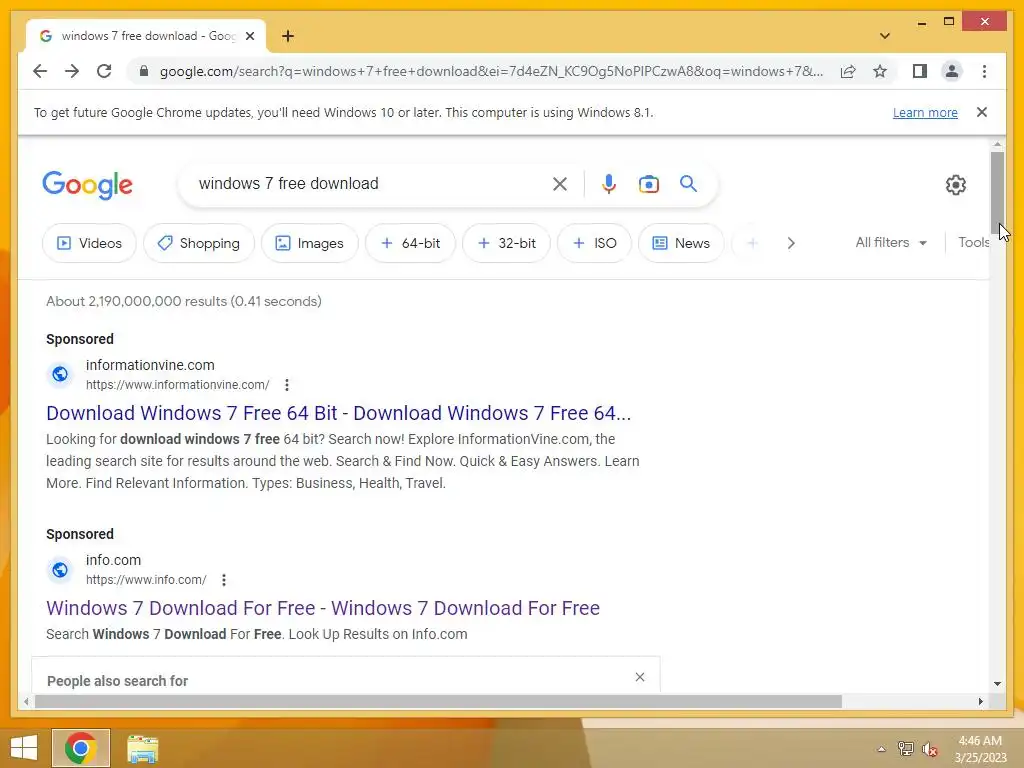Open the informationvine.com site URL
The width and height of the screenshot is (1024, 768).
[x=177, y=385]
